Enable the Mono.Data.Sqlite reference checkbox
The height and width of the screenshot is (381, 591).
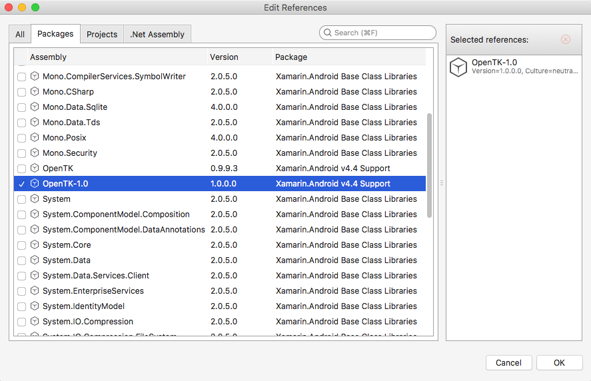click(21, 107)
